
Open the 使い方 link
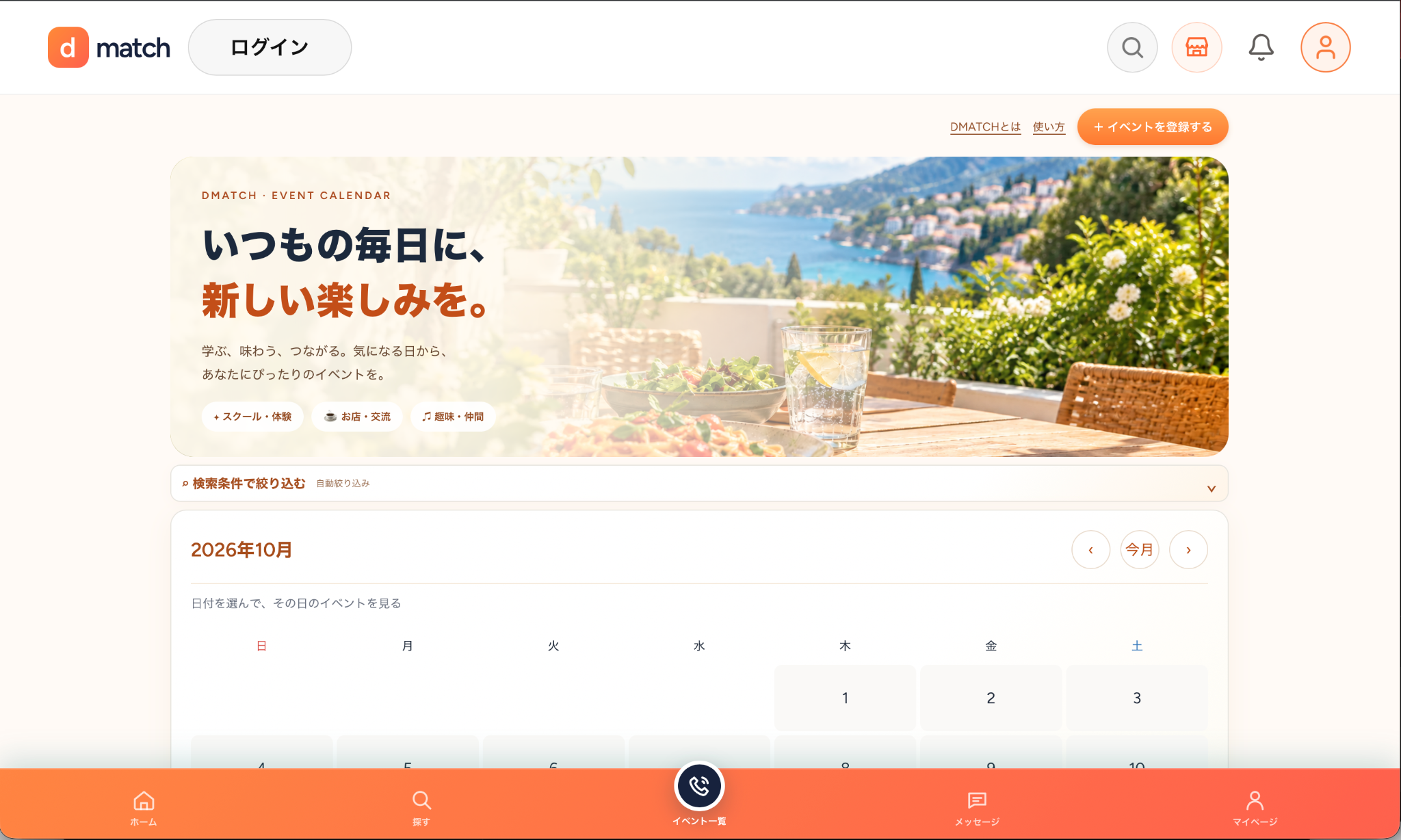(x=1049, y=127)
